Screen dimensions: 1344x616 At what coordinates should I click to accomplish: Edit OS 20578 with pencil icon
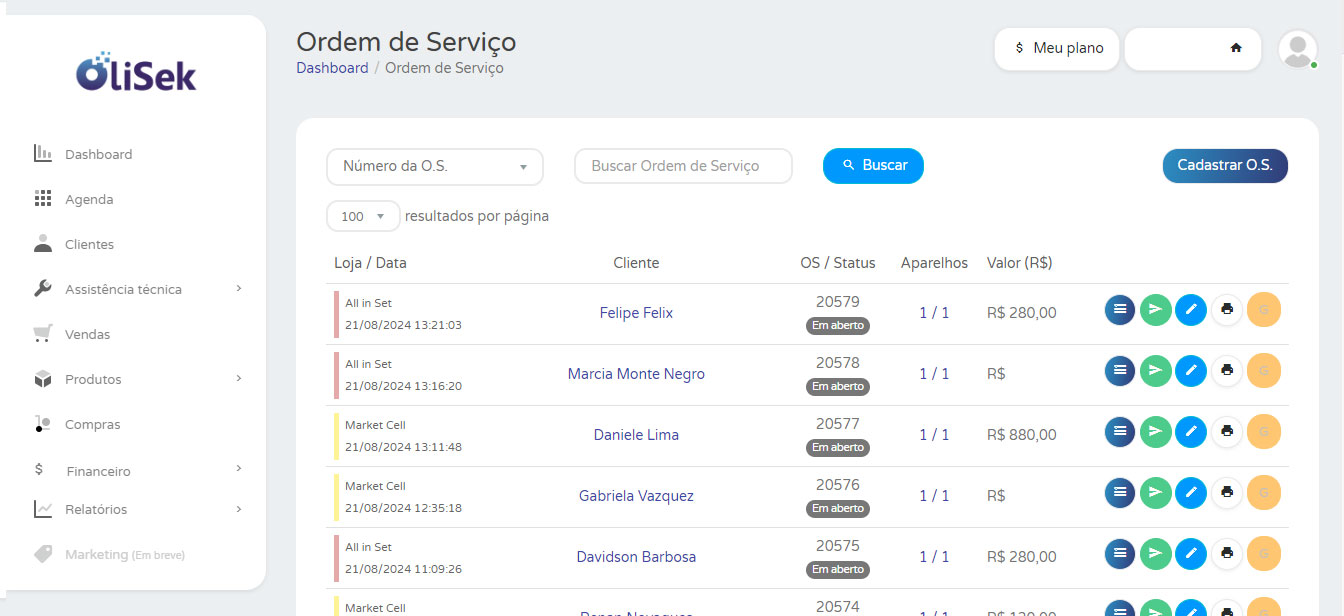pos(1190,371)
